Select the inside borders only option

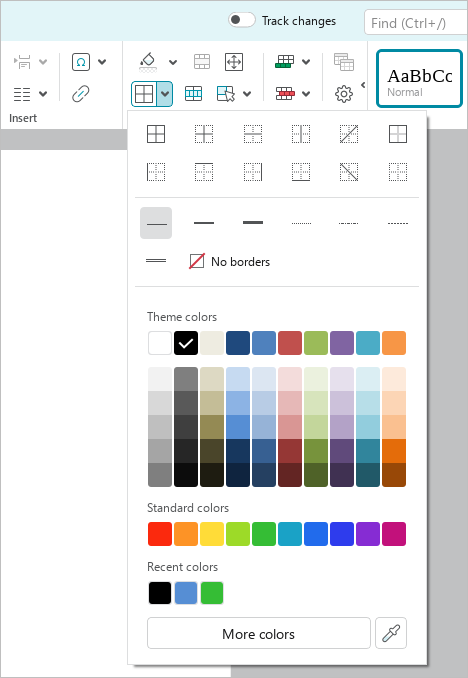pos(204,134)
